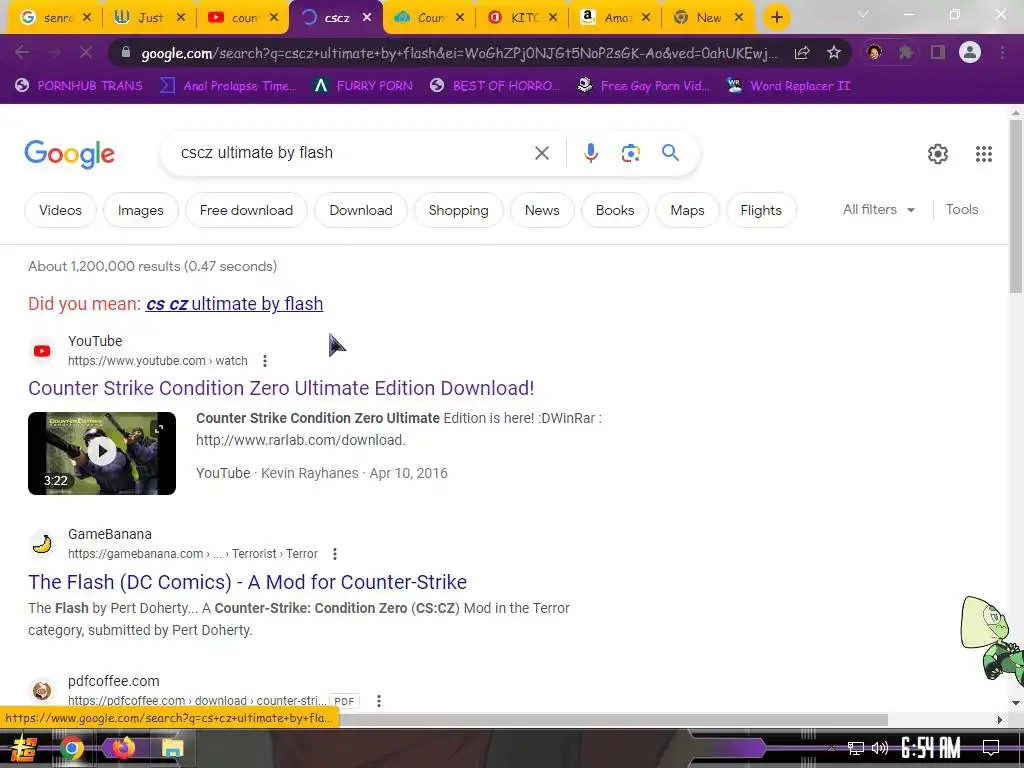Launch Chrome from the taskbar
1024x768 pixels.
[x=72, y=748]
